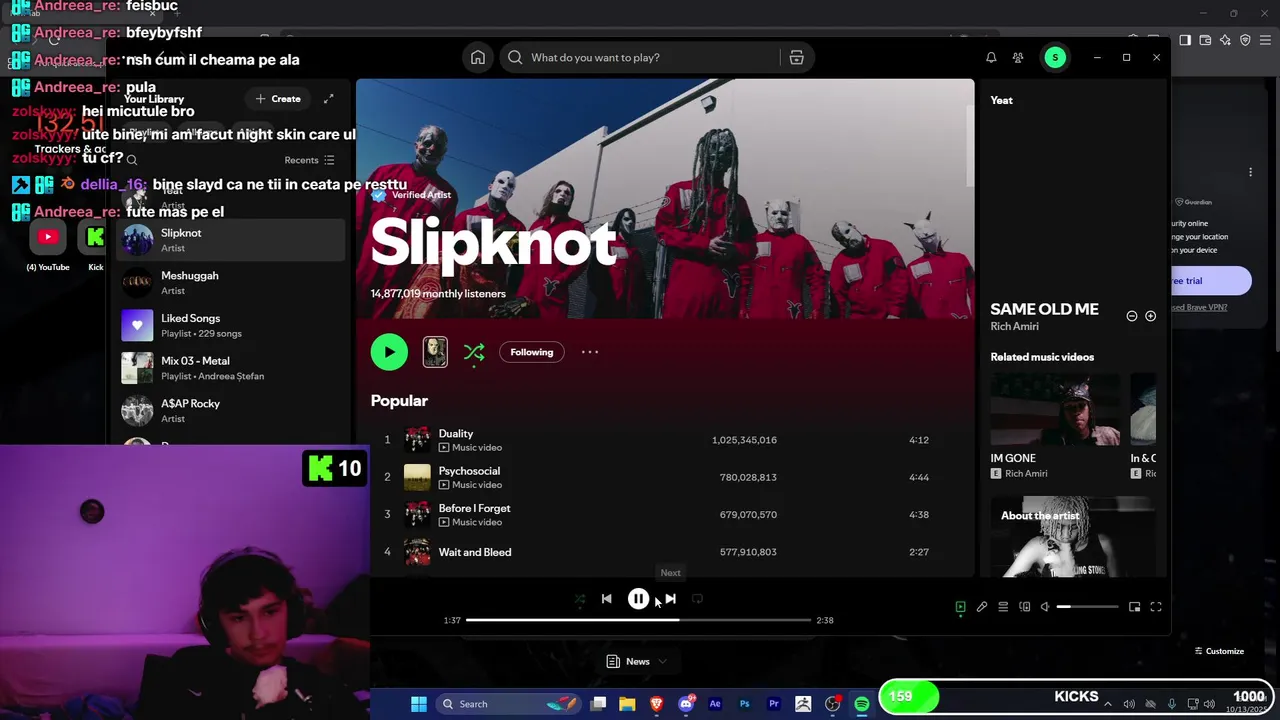Show hidden system tray icons chevron
1280x720 pixels.
1108,704
